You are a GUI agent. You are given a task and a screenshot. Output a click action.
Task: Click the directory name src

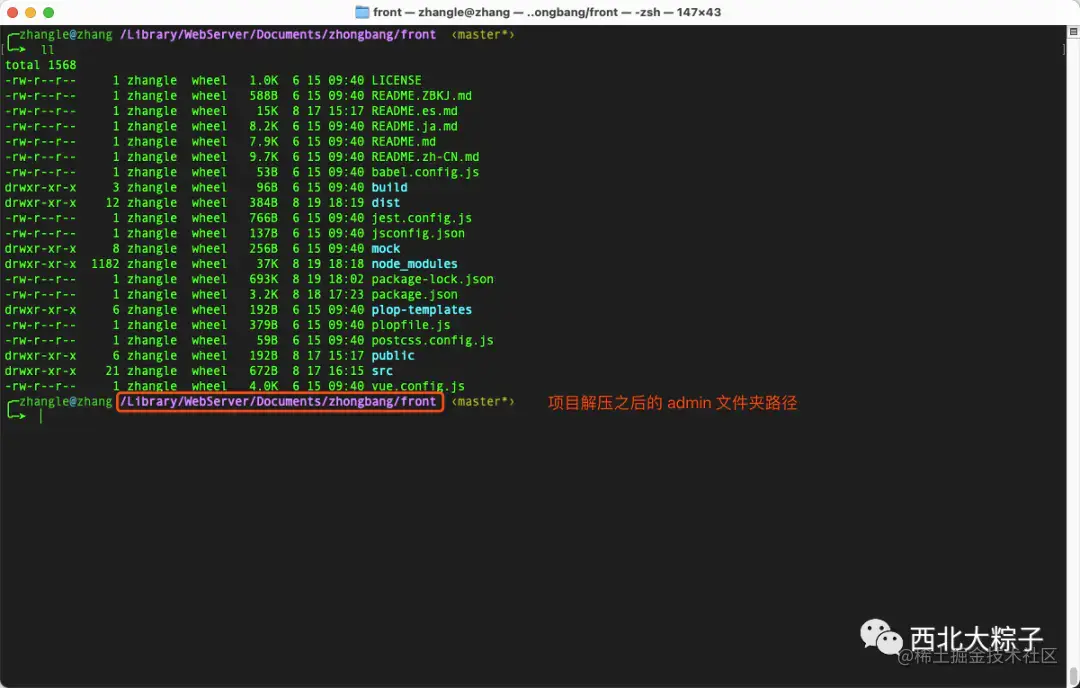(x=382, y=371)
